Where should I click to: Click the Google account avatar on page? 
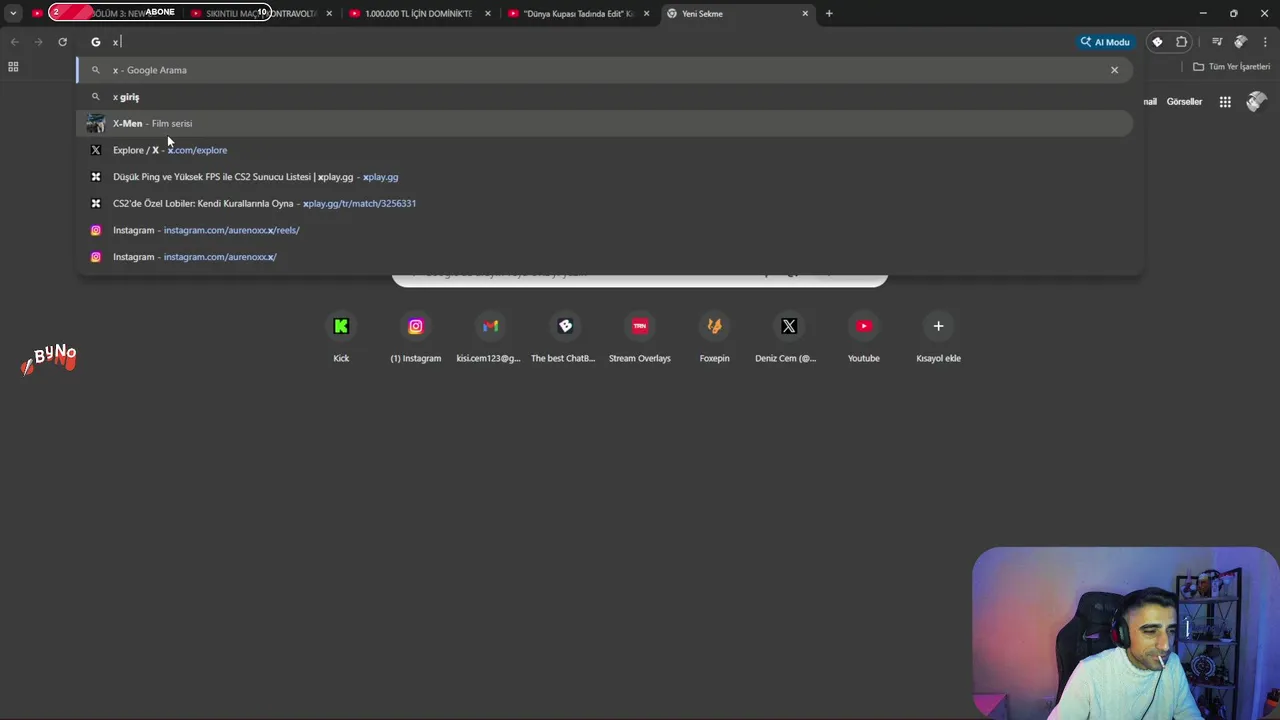coord(1257,101)
